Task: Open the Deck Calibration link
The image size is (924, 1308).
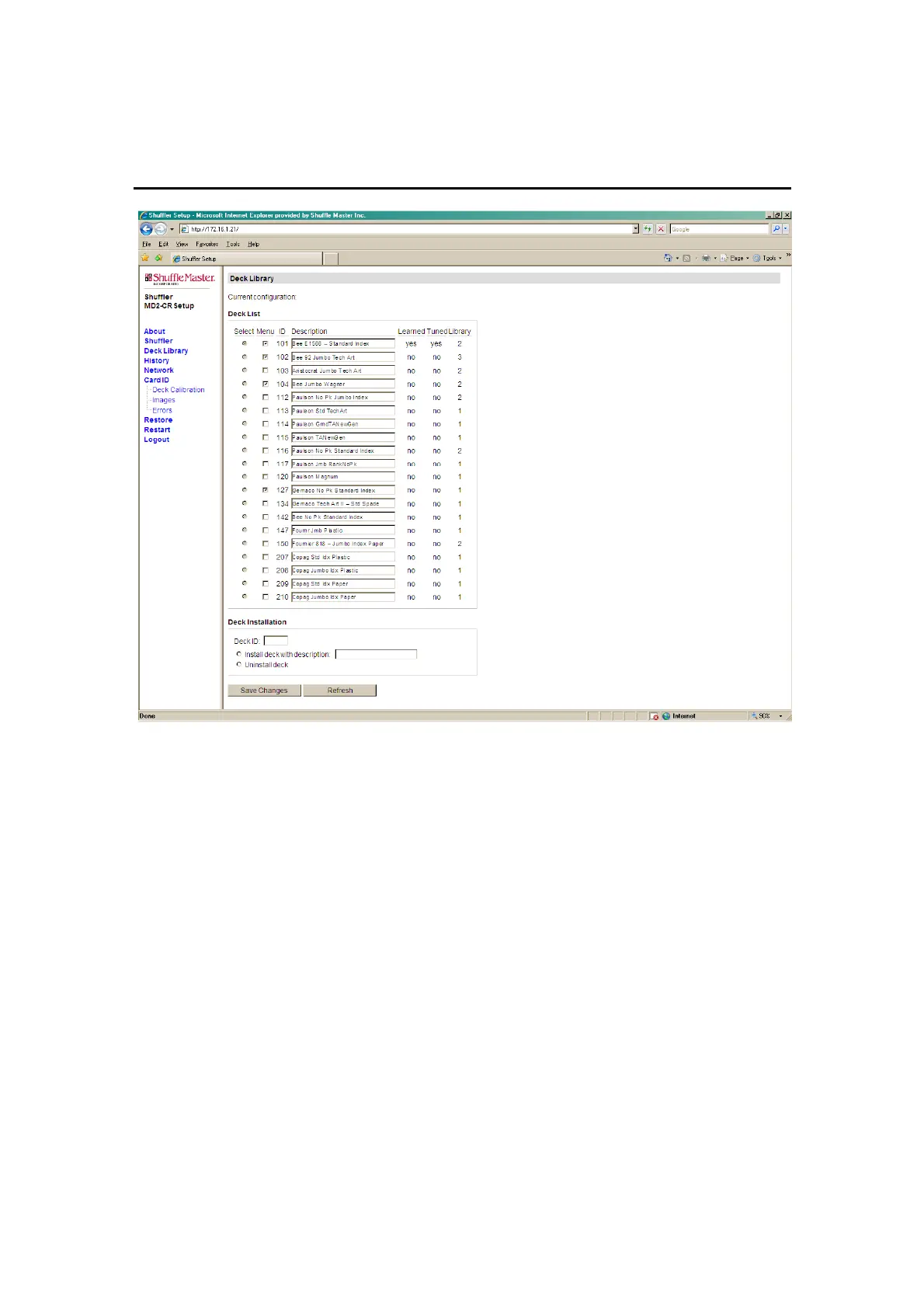Action: pyautogui.click(x=179, y=390)
